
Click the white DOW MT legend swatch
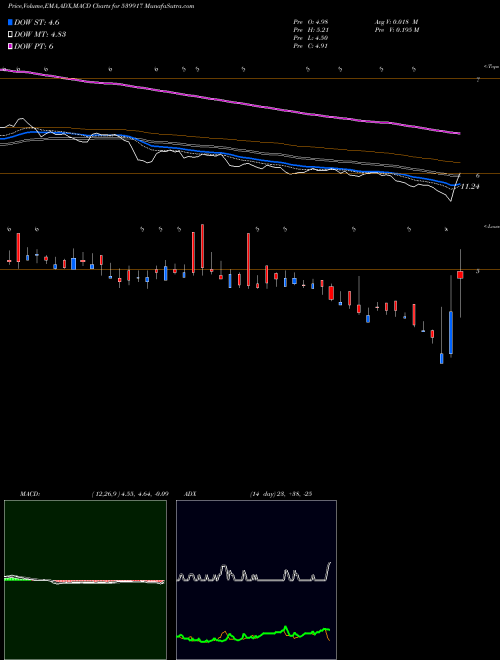click(x=11, y=35)
